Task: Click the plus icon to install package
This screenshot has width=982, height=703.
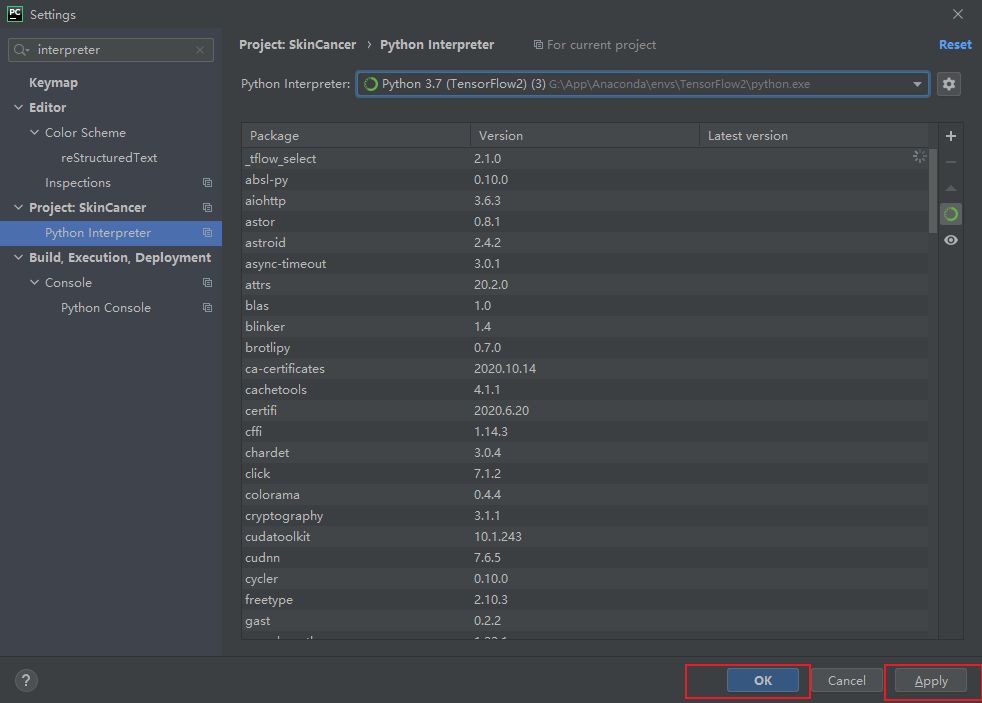Action: tap(950, 136)
